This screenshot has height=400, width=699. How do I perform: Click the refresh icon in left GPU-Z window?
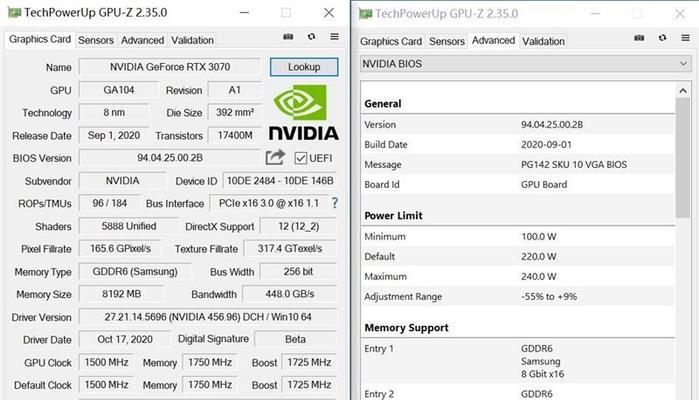pos(311,37)
